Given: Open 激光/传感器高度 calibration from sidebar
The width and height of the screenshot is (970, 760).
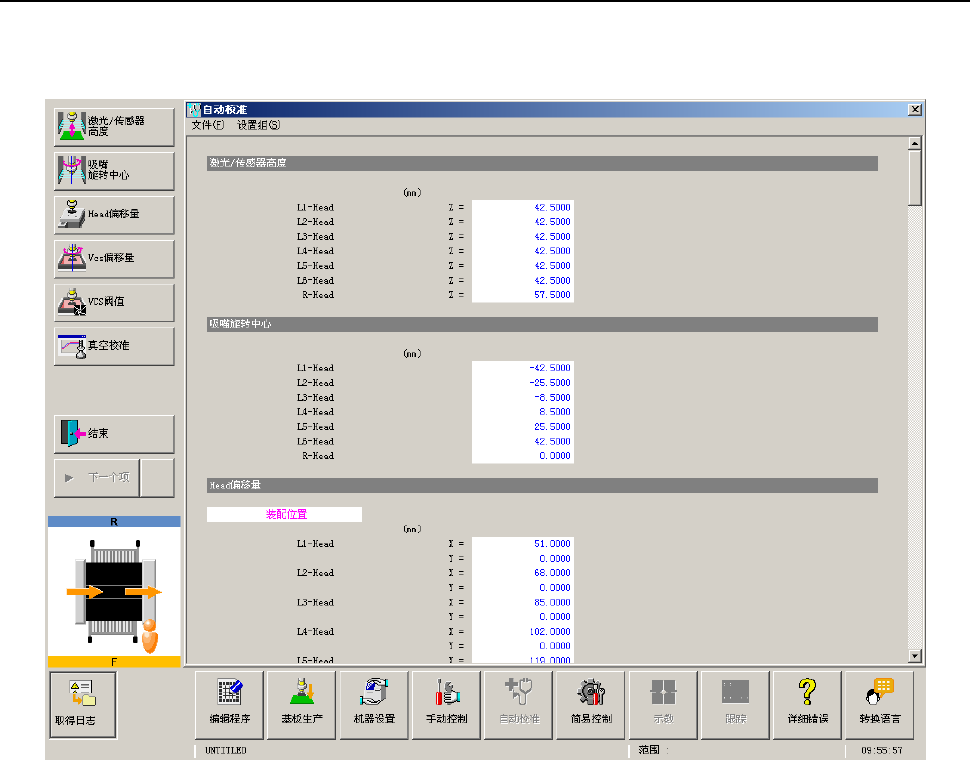Looking at the screenshot, I should [114, 127].
